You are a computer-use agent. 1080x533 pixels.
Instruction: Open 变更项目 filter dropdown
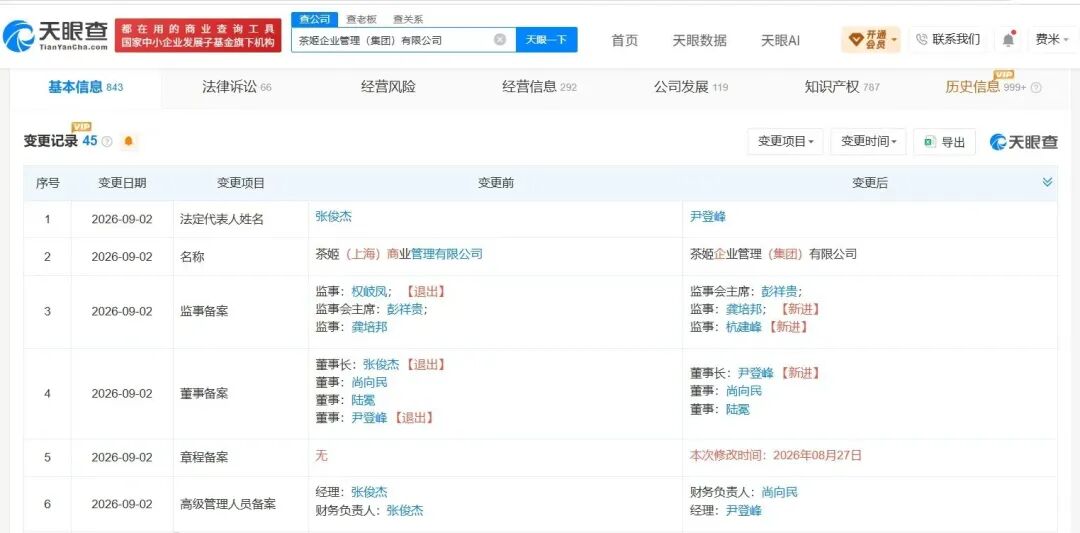pos(785,142)
